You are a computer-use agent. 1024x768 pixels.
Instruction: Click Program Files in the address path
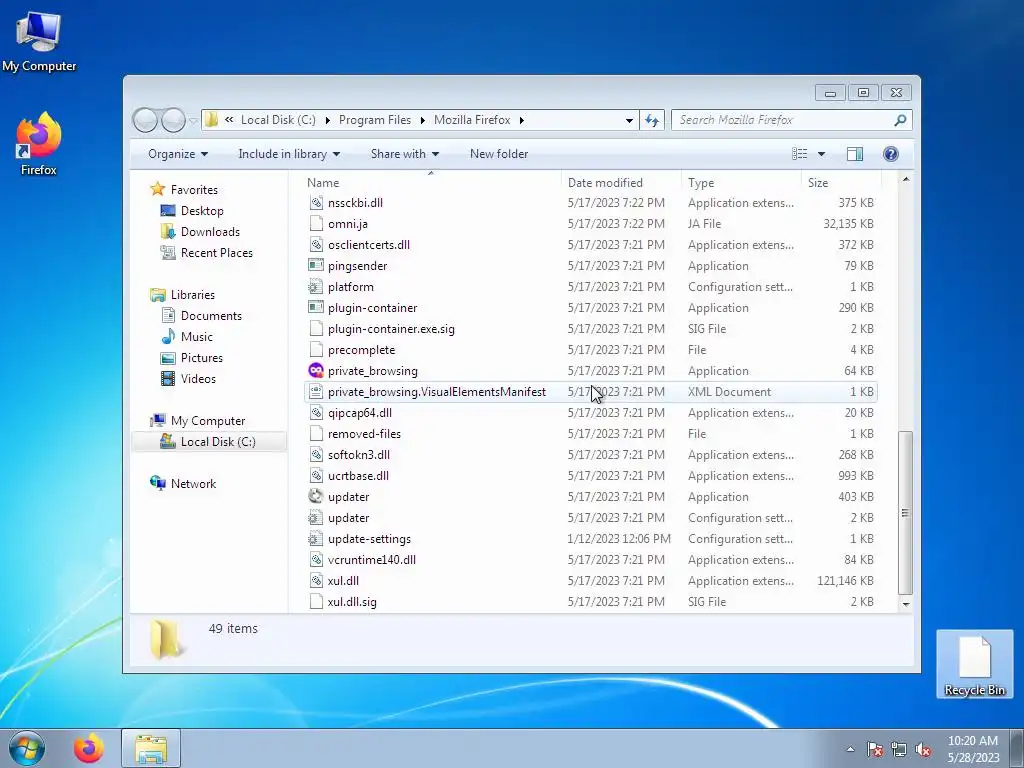375,120
